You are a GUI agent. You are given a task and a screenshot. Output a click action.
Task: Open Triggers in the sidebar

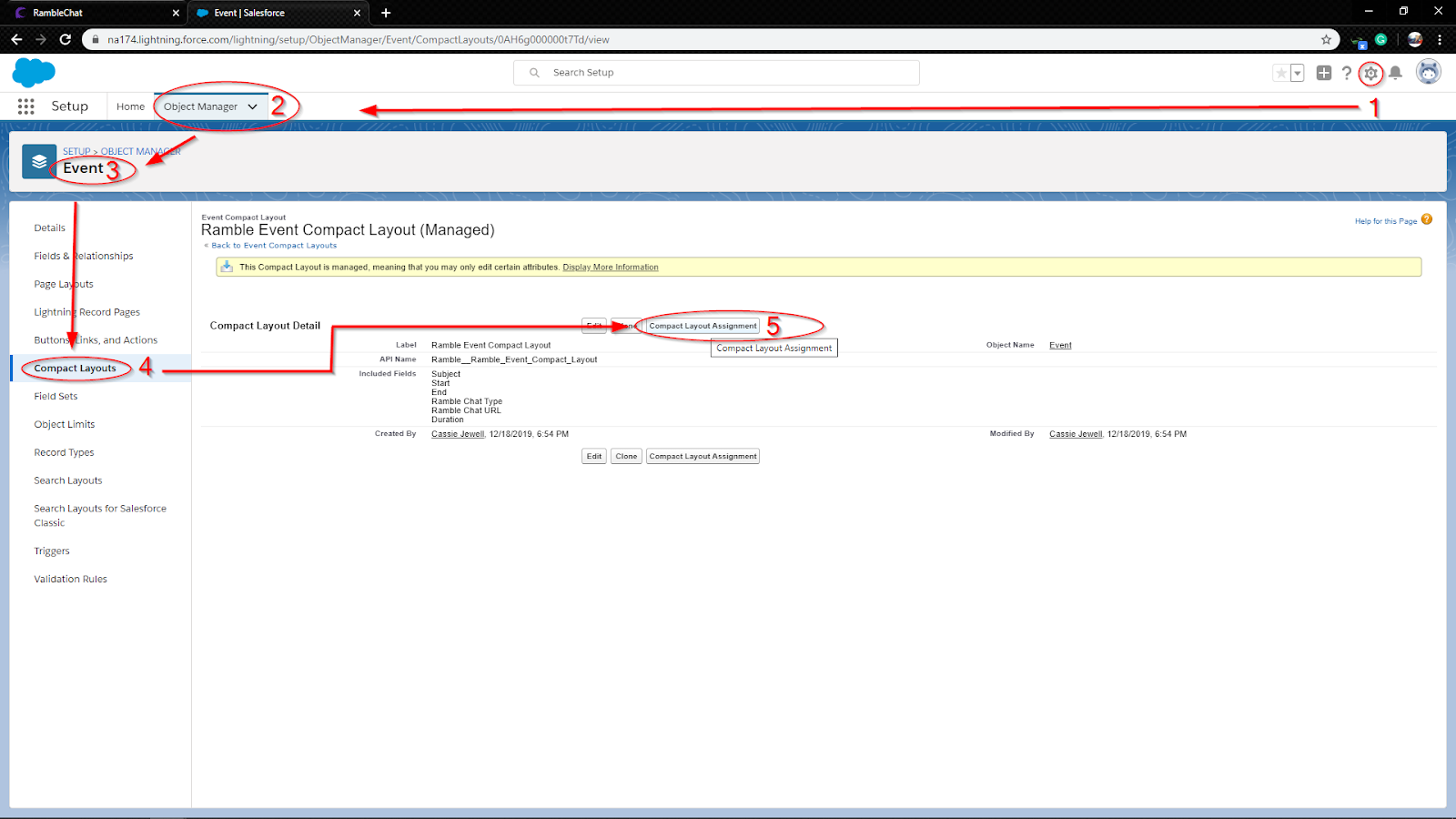click(52, 551)
